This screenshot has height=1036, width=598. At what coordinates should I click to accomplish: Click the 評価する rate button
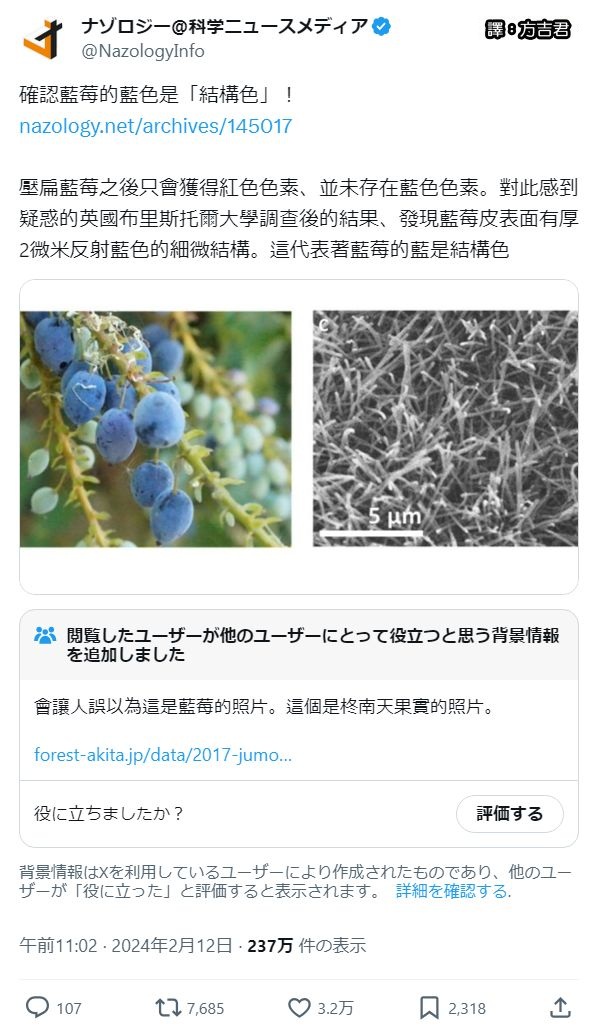(509, 813)
